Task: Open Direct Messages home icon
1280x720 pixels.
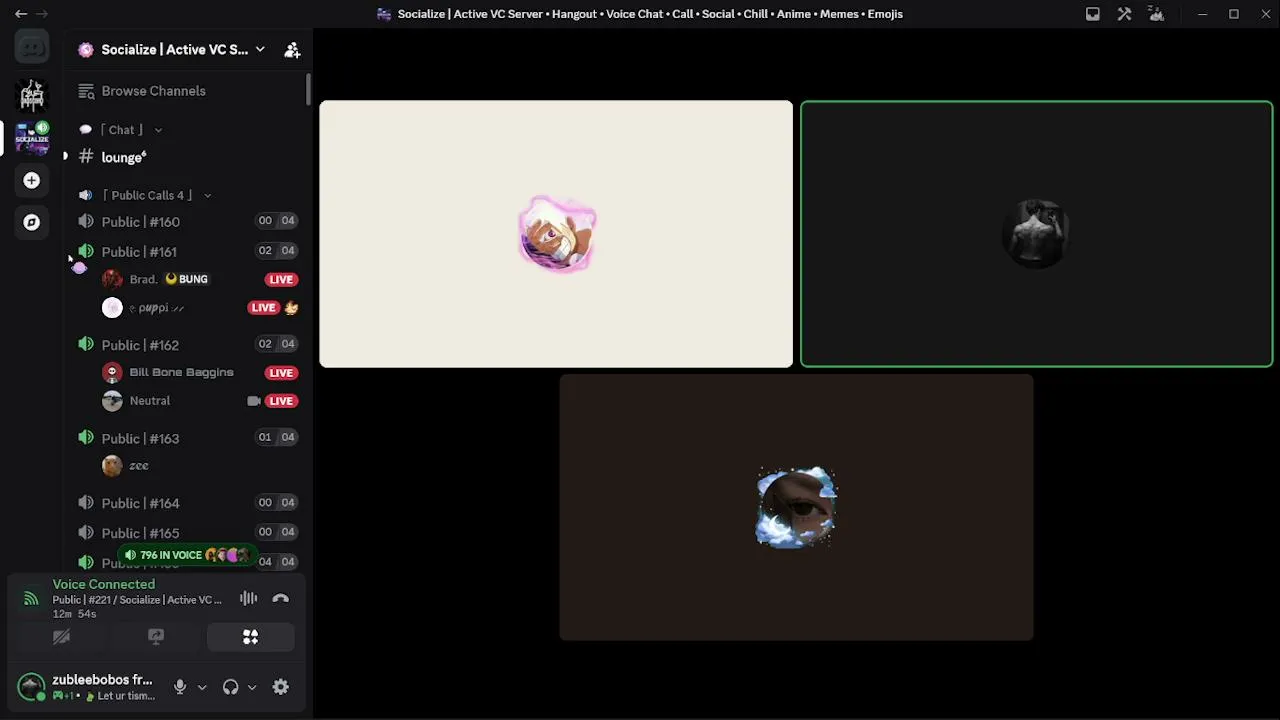Action: [32, 47]
